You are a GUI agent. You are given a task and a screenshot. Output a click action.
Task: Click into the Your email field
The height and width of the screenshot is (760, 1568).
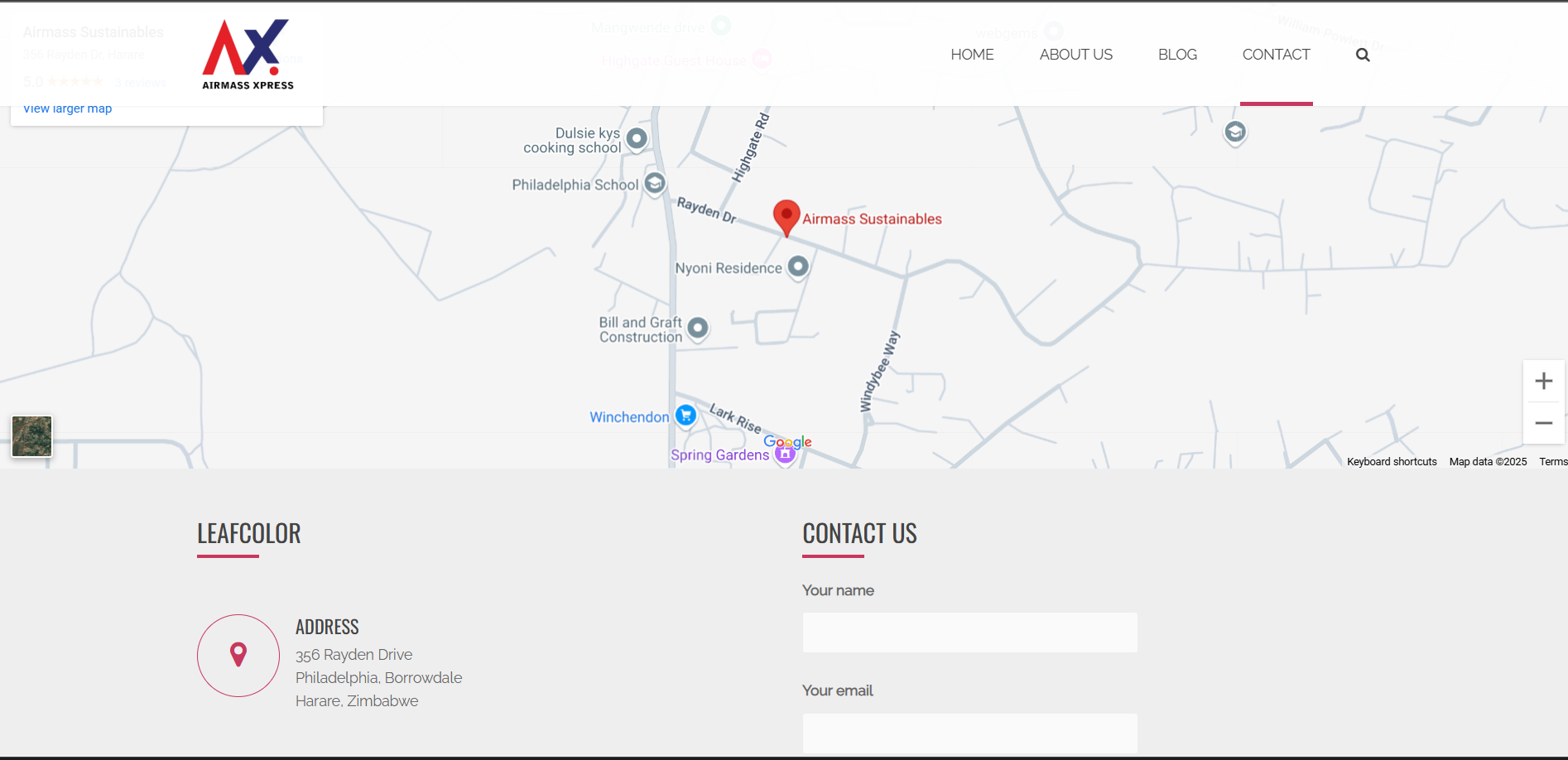pos(969,733)
